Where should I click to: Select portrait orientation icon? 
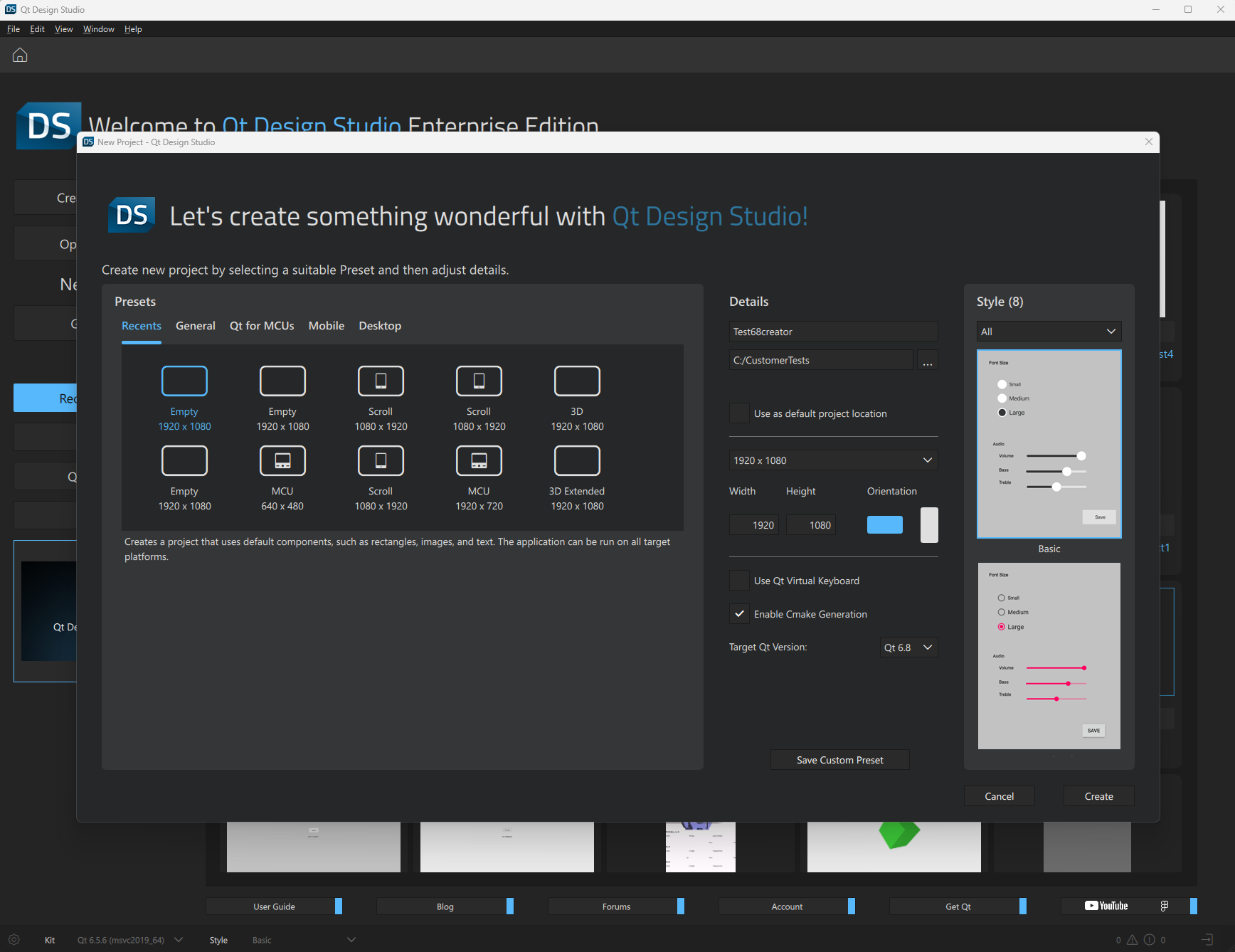point(929,525)
